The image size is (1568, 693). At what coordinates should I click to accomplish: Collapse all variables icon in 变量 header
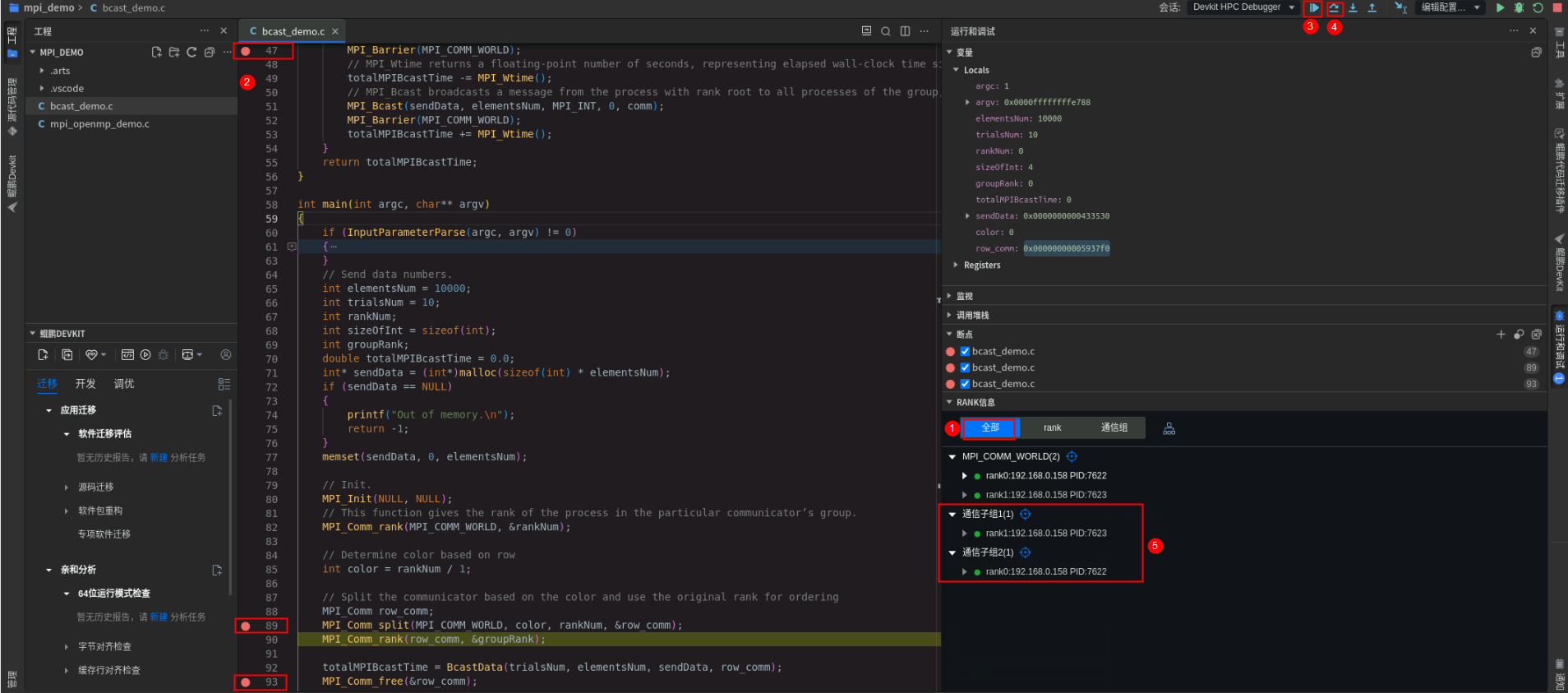coord(1536,52)
